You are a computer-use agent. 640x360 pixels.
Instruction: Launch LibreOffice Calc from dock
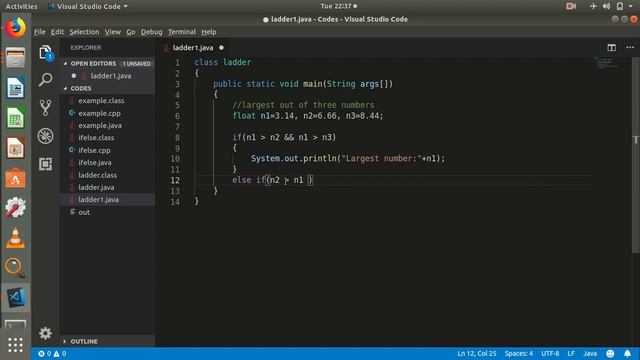pos(16,118)
